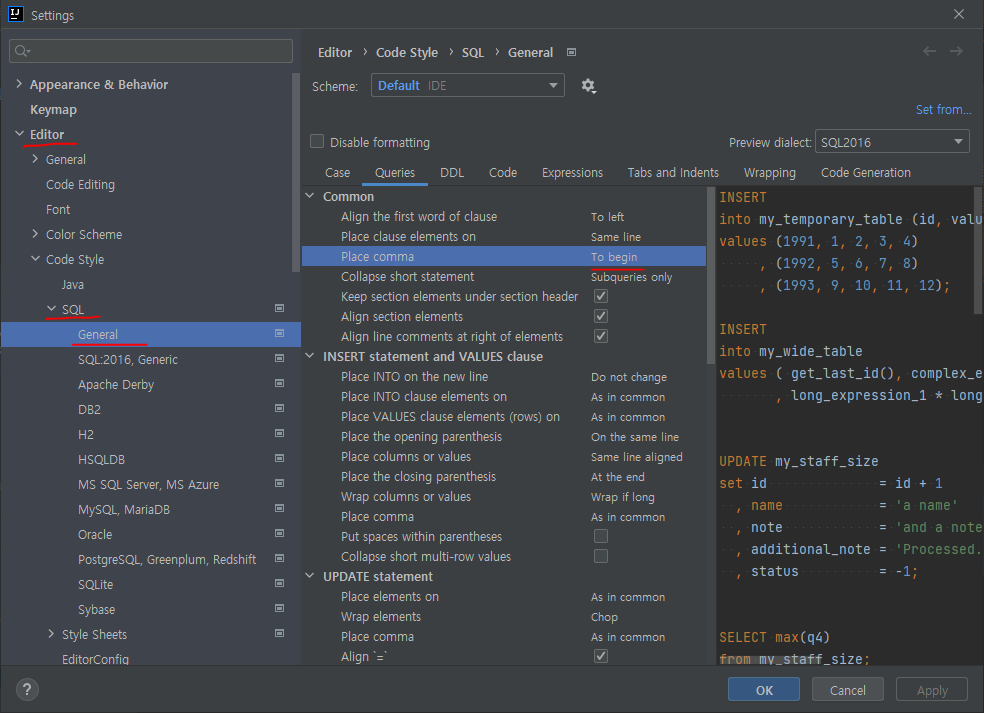Click the project-level icon beside HSQLDB

[279, 458]
